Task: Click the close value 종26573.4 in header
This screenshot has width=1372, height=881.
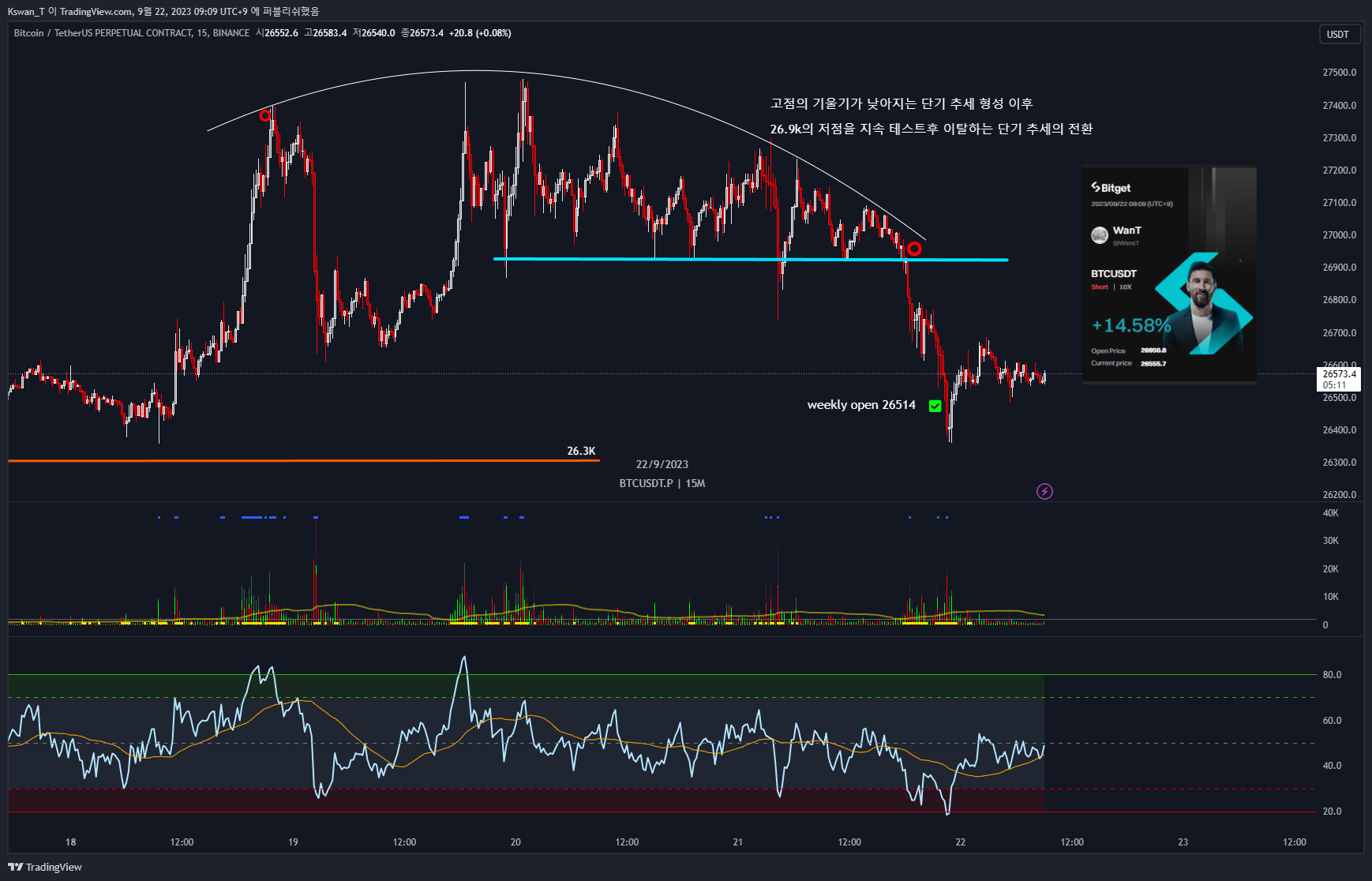Action: 422,33
